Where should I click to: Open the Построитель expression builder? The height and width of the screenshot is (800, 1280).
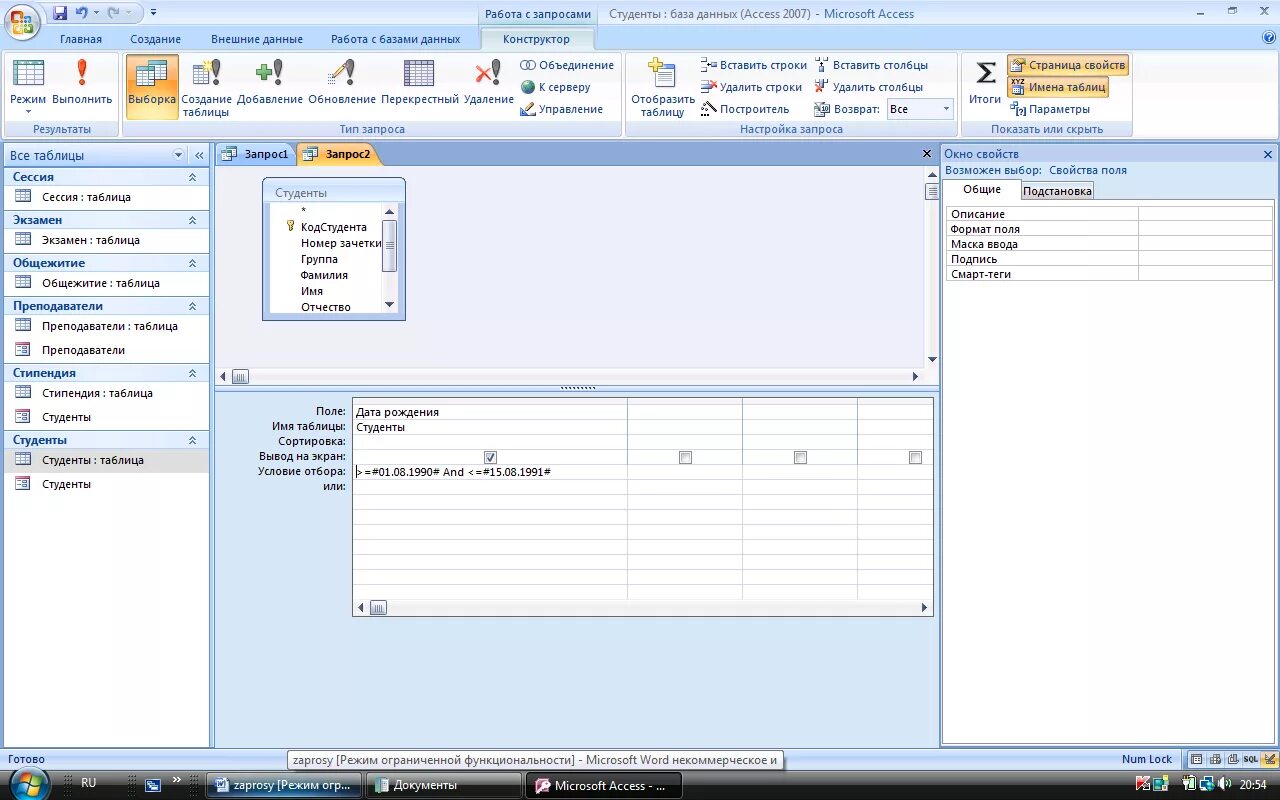(x=745, y=109)
